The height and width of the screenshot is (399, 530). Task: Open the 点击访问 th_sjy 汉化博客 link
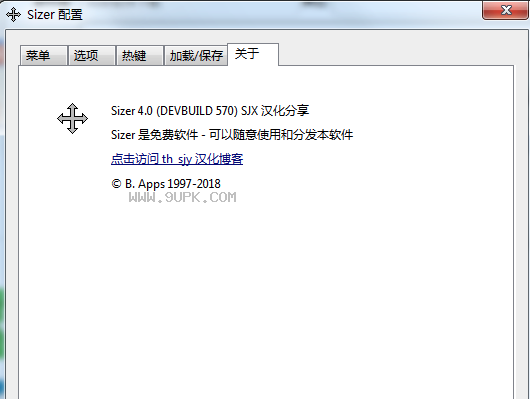(177, 159)
